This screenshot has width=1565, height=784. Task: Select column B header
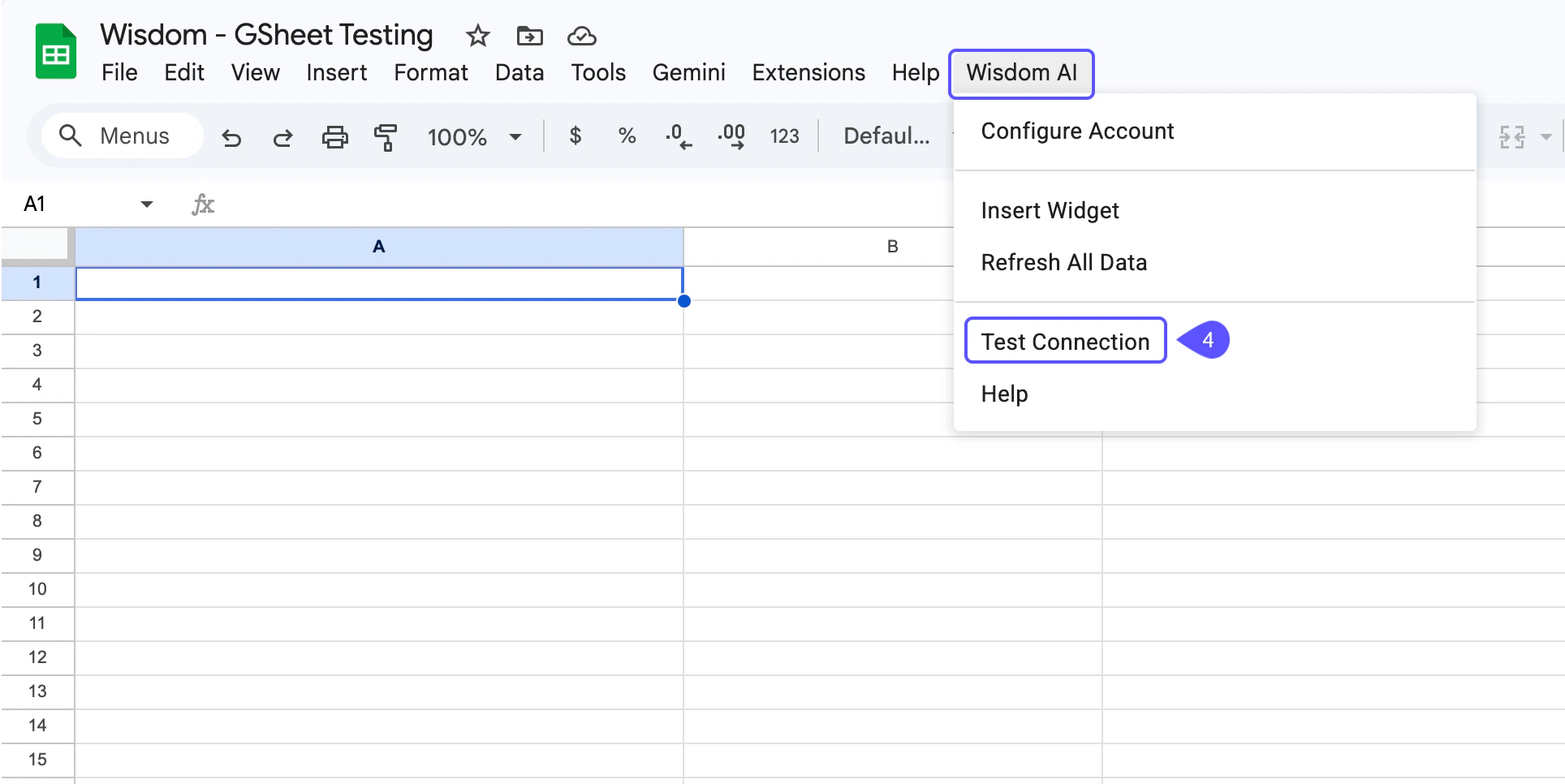coord(892,247)
